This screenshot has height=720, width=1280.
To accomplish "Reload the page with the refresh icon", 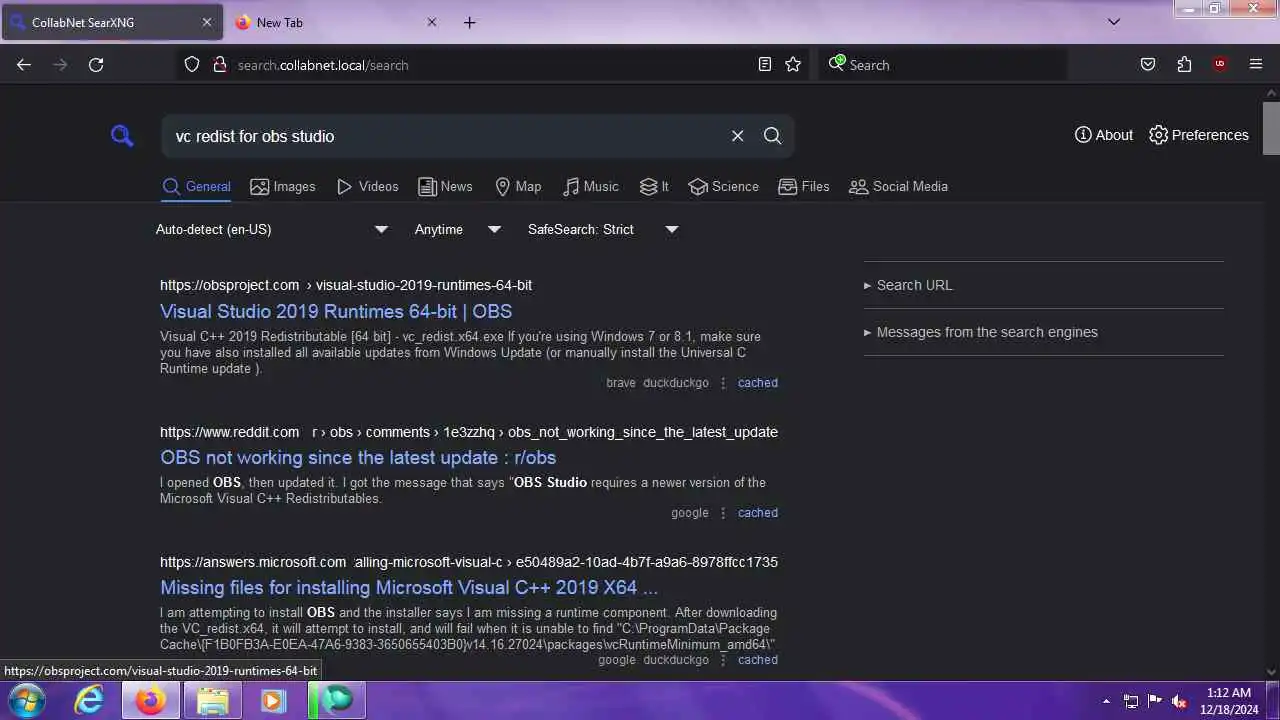I will pyautogui.click(x=96, y=65).
